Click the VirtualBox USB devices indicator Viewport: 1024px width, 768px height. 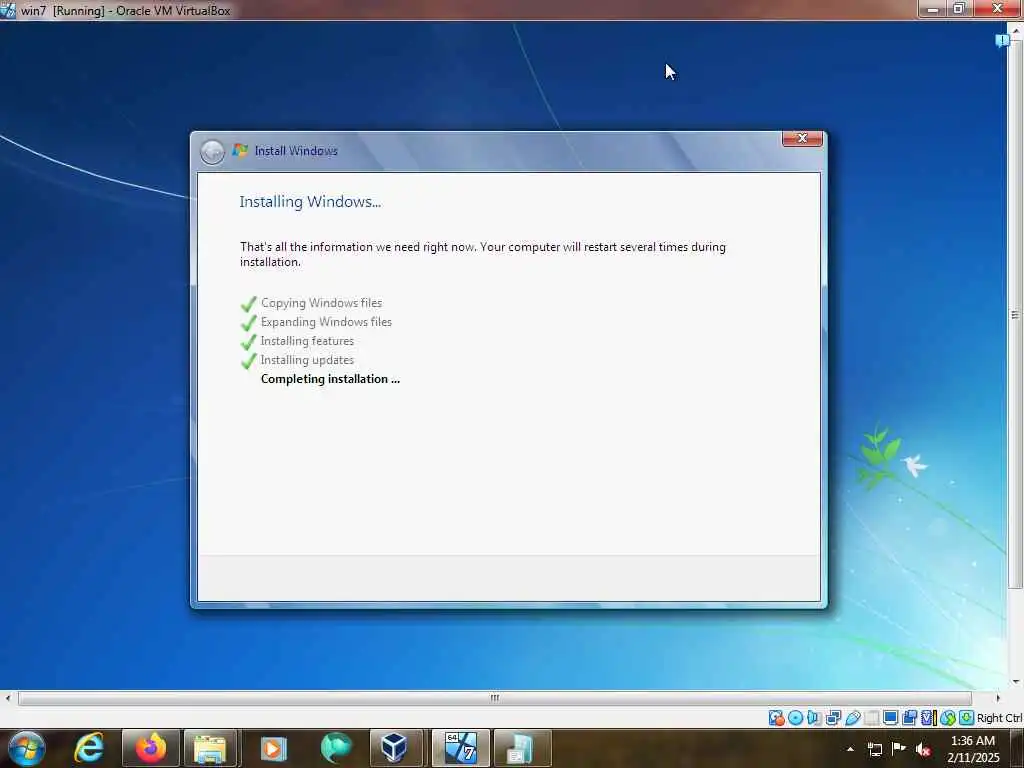click(x=852, y=718)
